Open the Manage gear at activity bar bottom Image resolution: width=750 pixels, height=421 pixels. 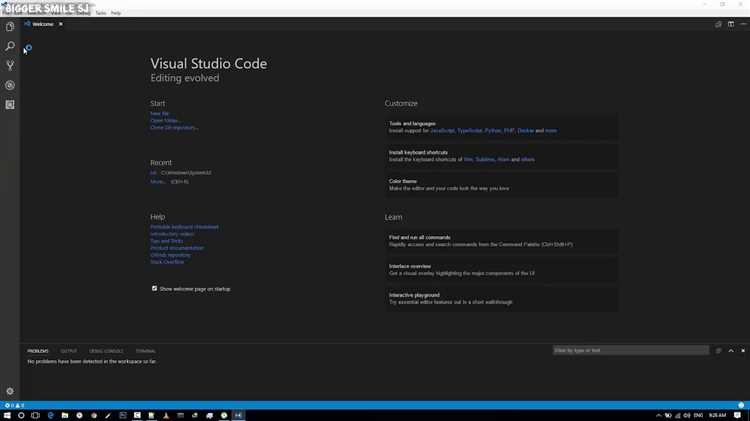pos(10,391)
